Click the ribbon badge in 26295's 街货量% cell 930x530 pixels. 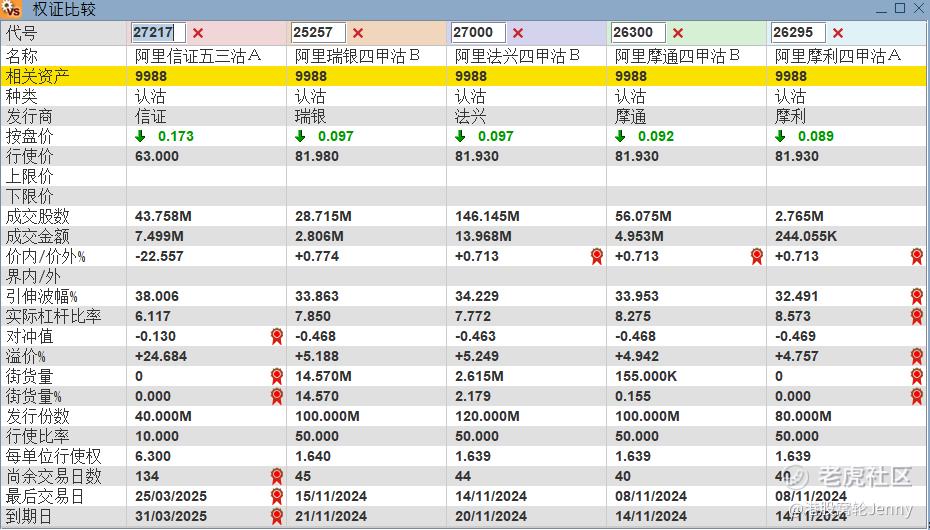(x=917, y=397)
